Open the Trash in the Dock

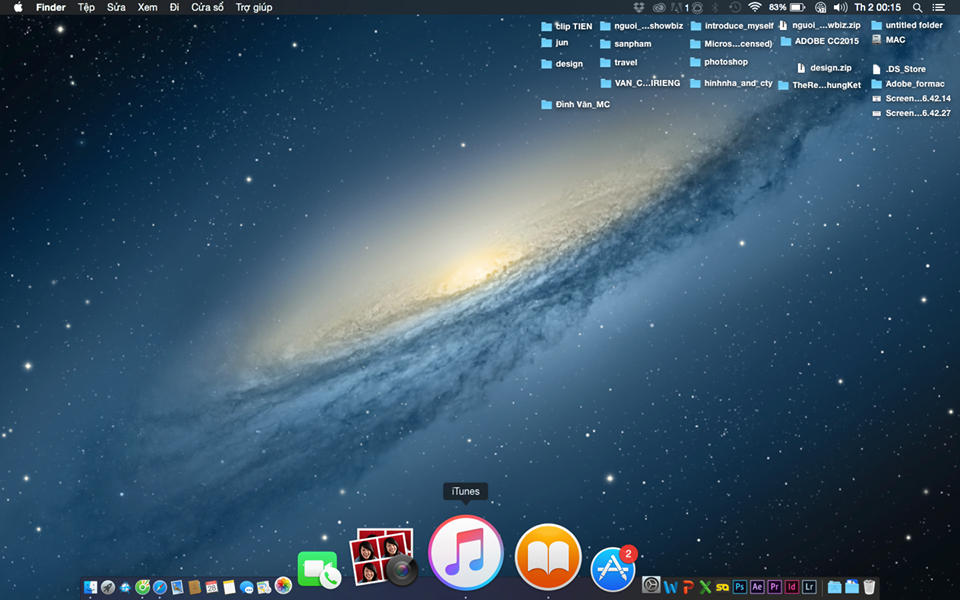869,587
